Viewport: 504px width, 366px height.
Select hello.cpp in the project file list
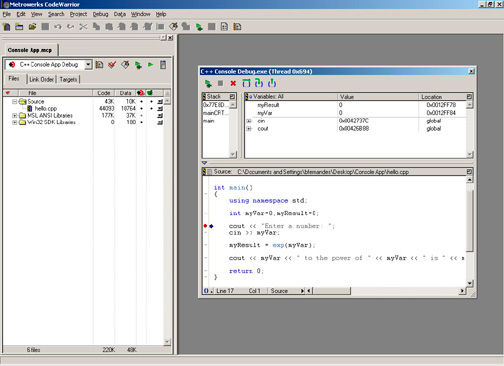pos(46,109)
